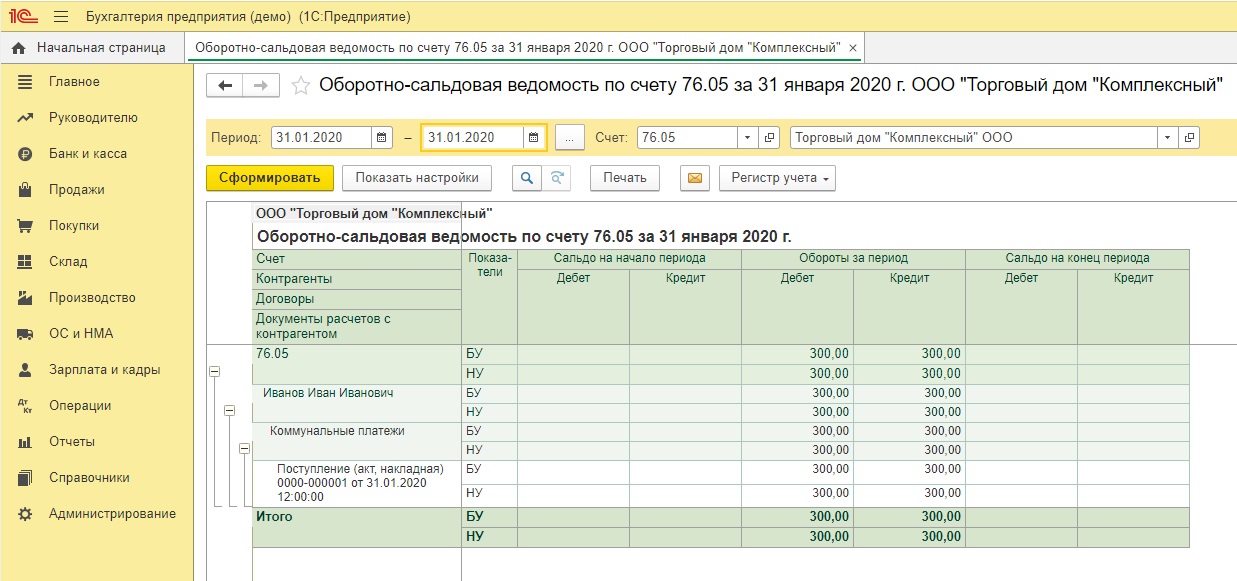The image size is (1237, 581).
Task: Click the Показать настройки button
Action: [x=417, y=178]
